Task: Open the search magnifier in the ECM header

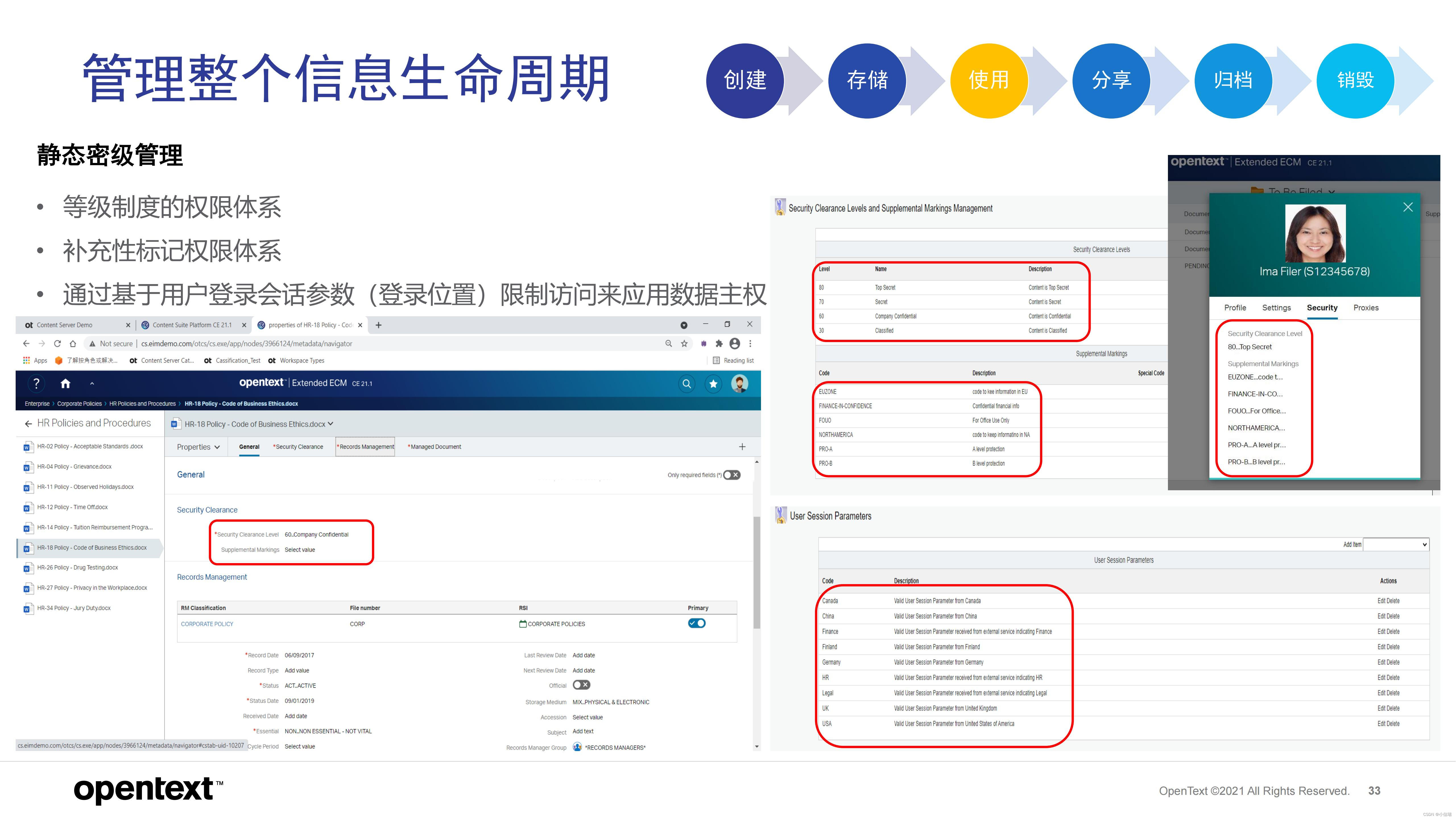Action: (686, 384)
